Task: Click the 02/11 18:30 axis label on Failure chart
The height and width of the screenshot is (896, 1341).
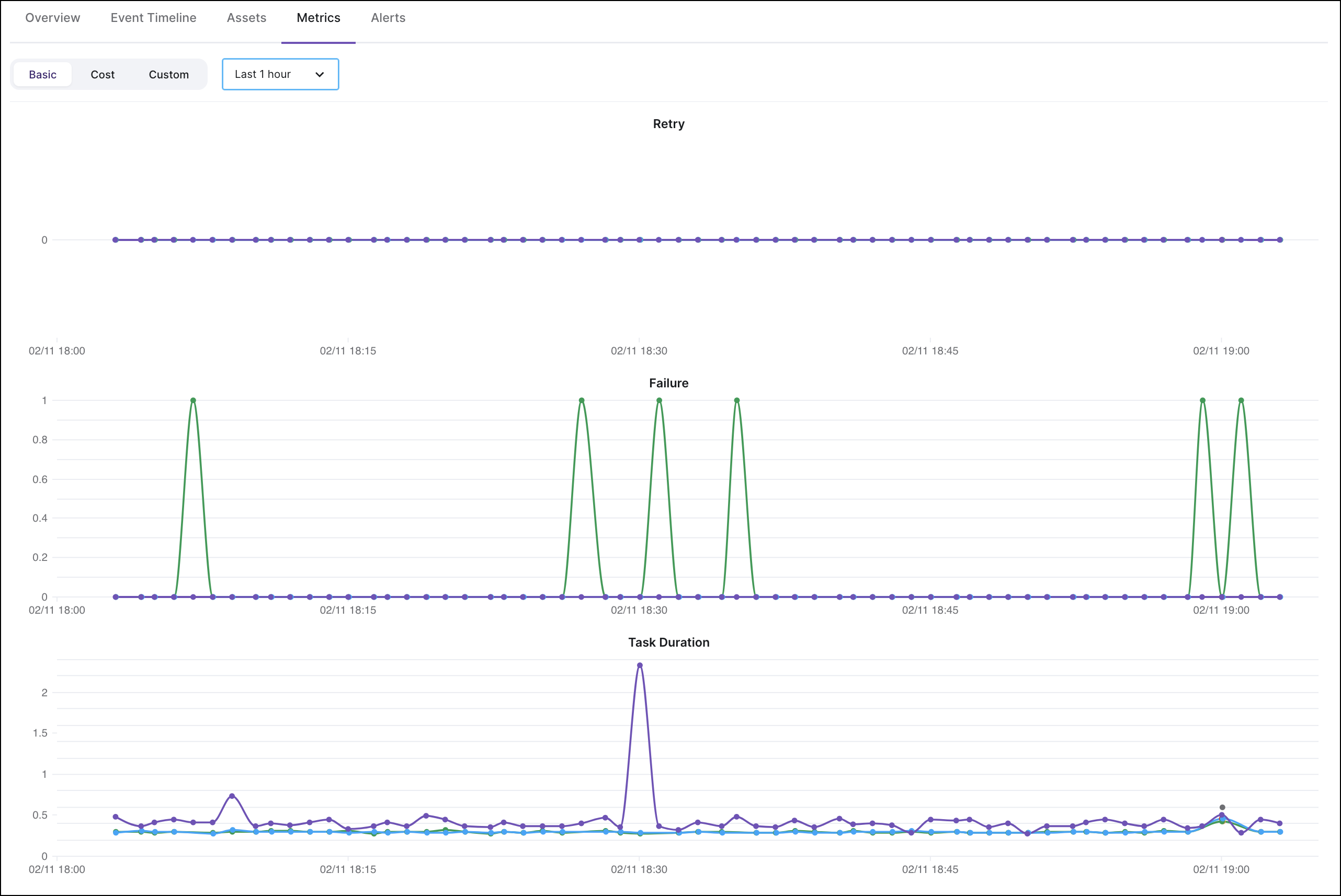Action: tap(639, 610)
